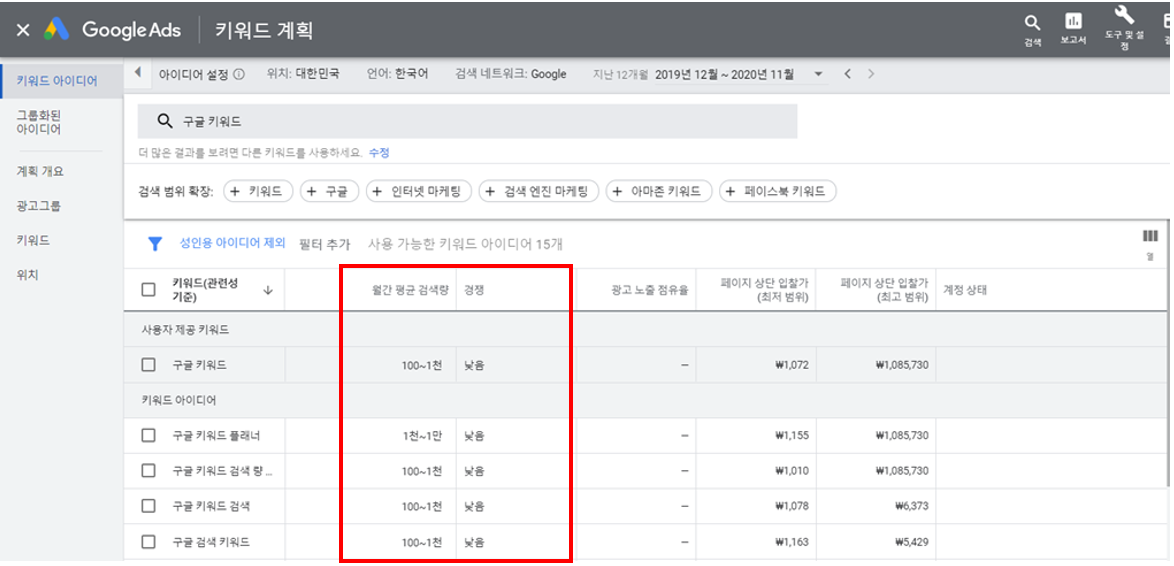
Task: Close the keyword planner with the X icon
Action: click(x=23, y=30)
